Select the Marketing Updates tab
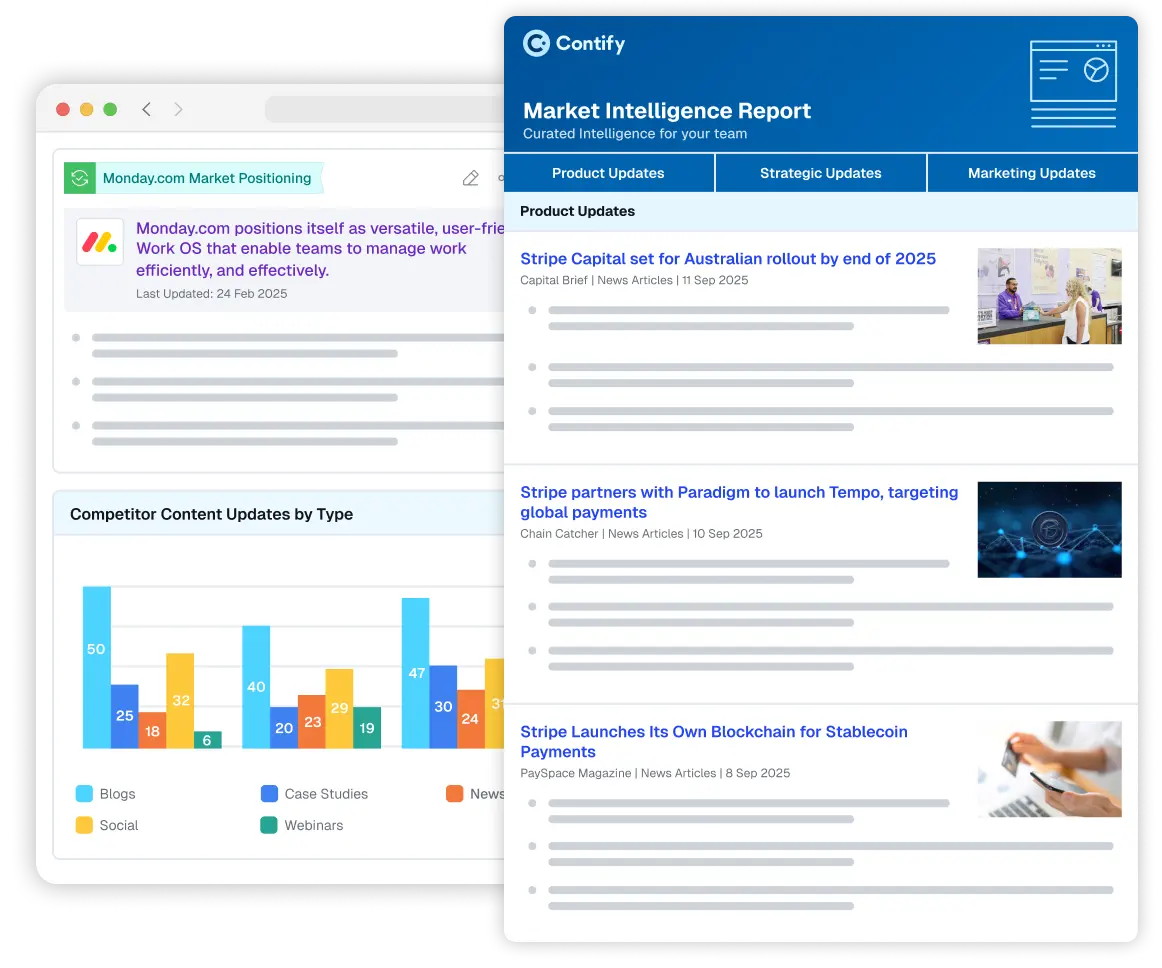This screenshot has width=1162, height=968. tap(1031, 173)
